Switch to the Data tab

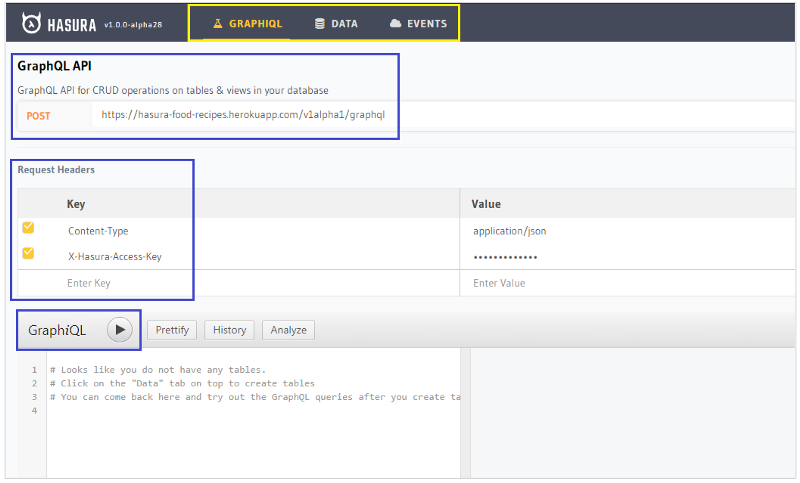coord(336,23)
